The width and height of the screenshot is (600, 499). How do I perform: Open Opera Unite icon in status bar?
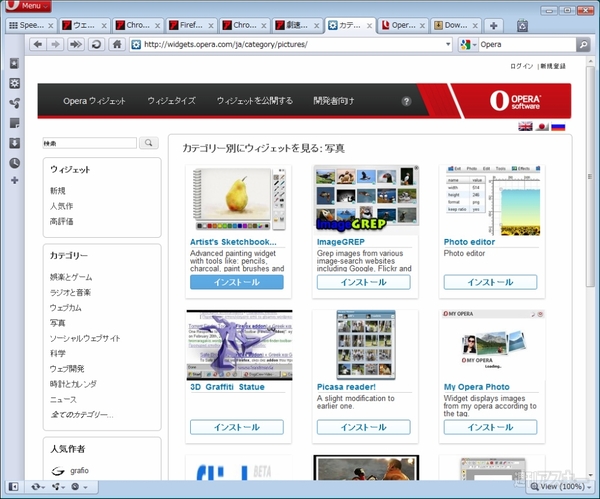click(x=58, y=487)
